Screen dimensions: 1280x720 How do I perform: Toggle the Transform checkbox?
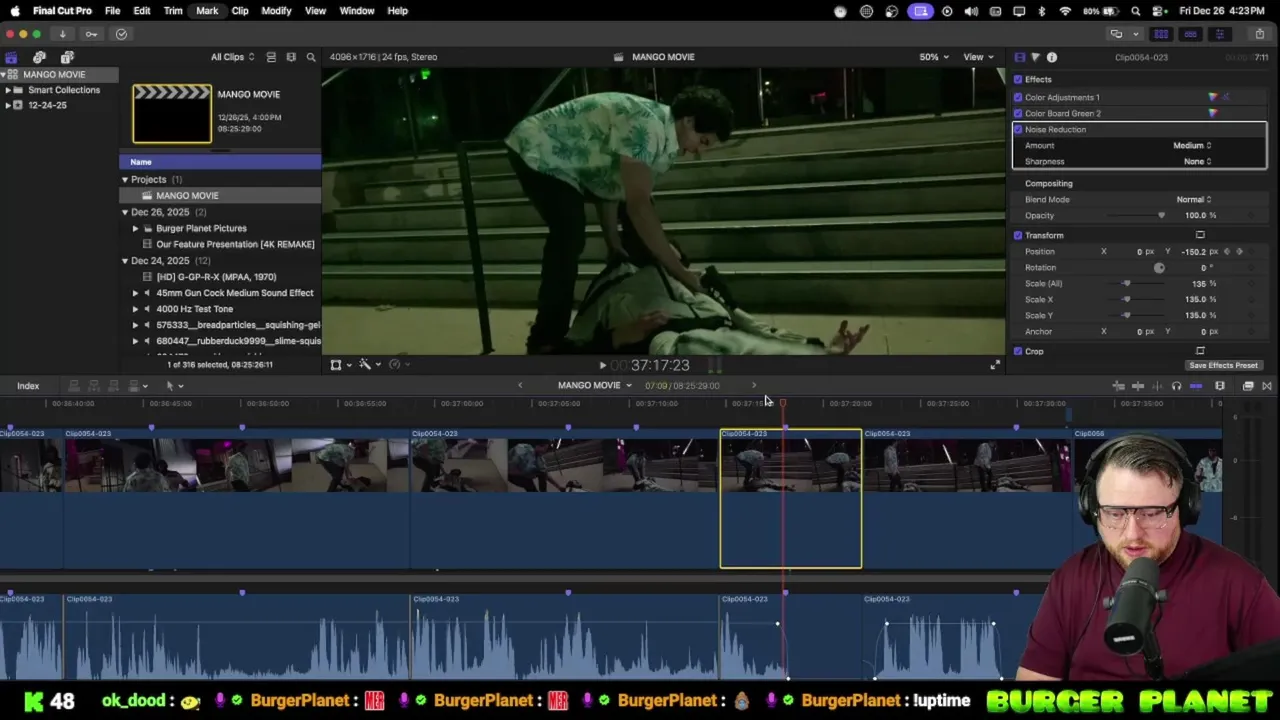[1018, 235]
